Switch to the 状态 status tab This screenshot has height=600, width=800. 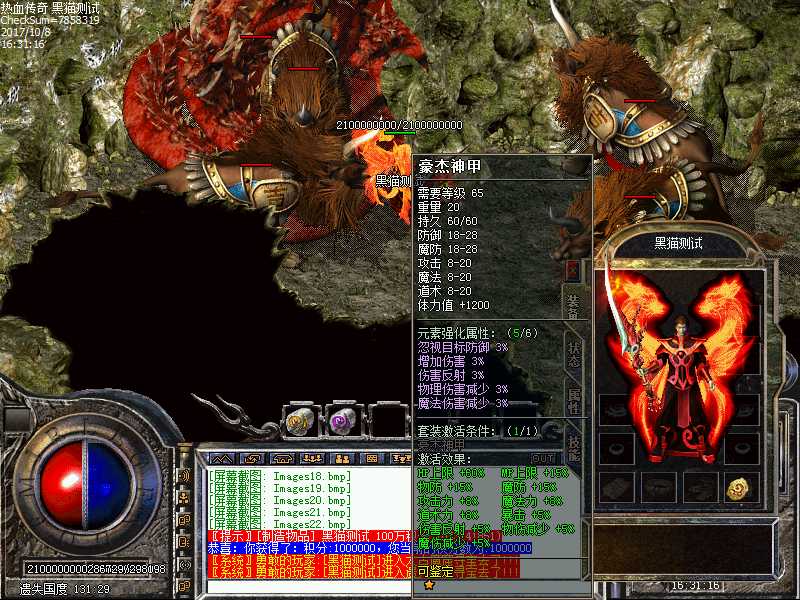tap(574, 354)
